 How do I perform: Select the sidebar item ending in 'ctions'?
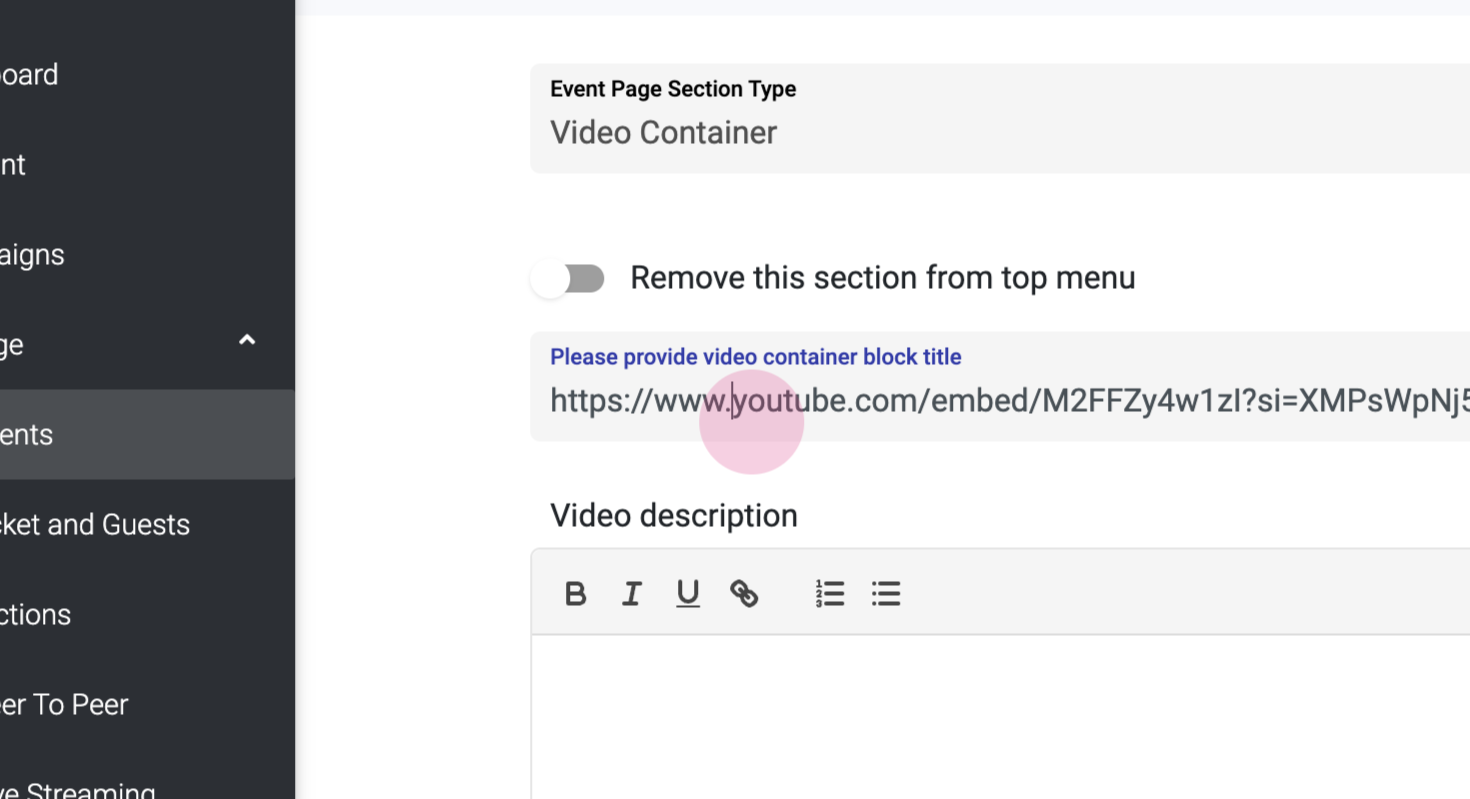[x=36, y=615]
